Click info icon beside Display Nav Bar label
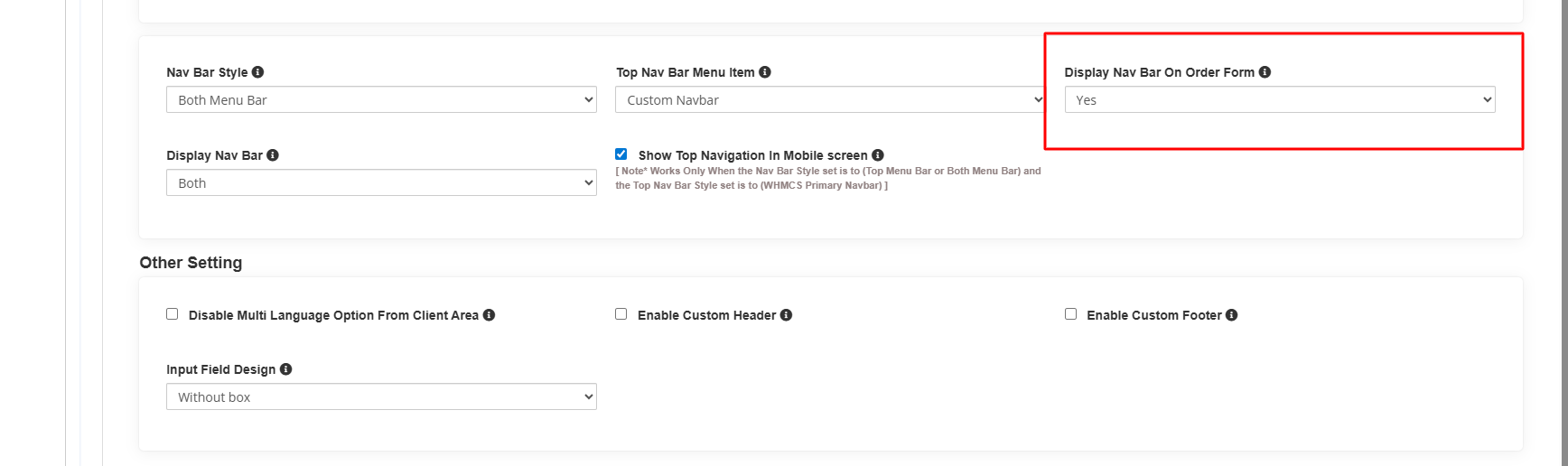The image size is (1568, 466). point(273,155)
